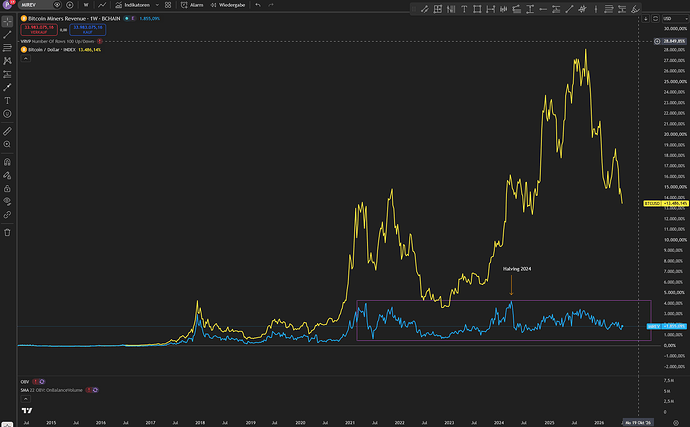
Task: Select the horizontal ray tool in favorites bar
Action: tap(543, 9)
